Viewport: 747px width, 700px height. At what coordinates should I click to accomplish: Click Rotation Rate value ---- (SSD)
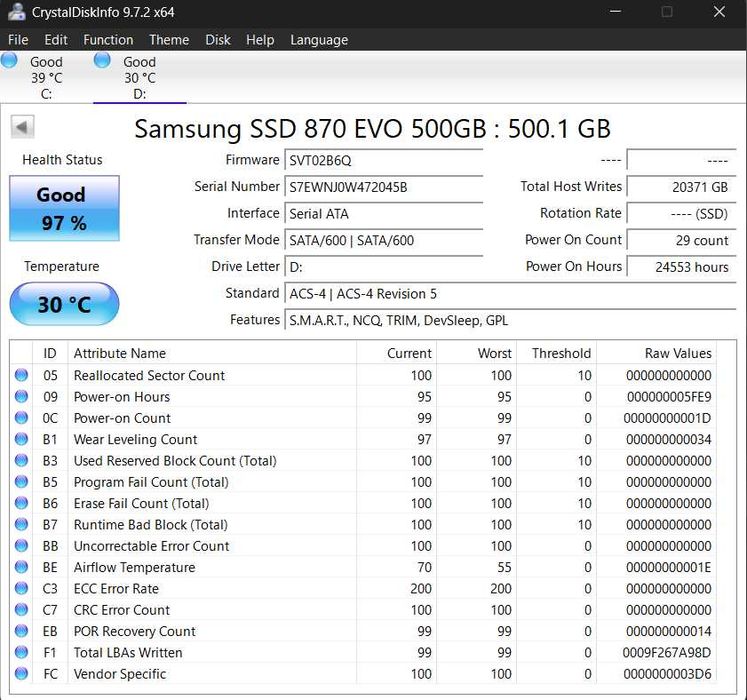(x=681, y=213)
